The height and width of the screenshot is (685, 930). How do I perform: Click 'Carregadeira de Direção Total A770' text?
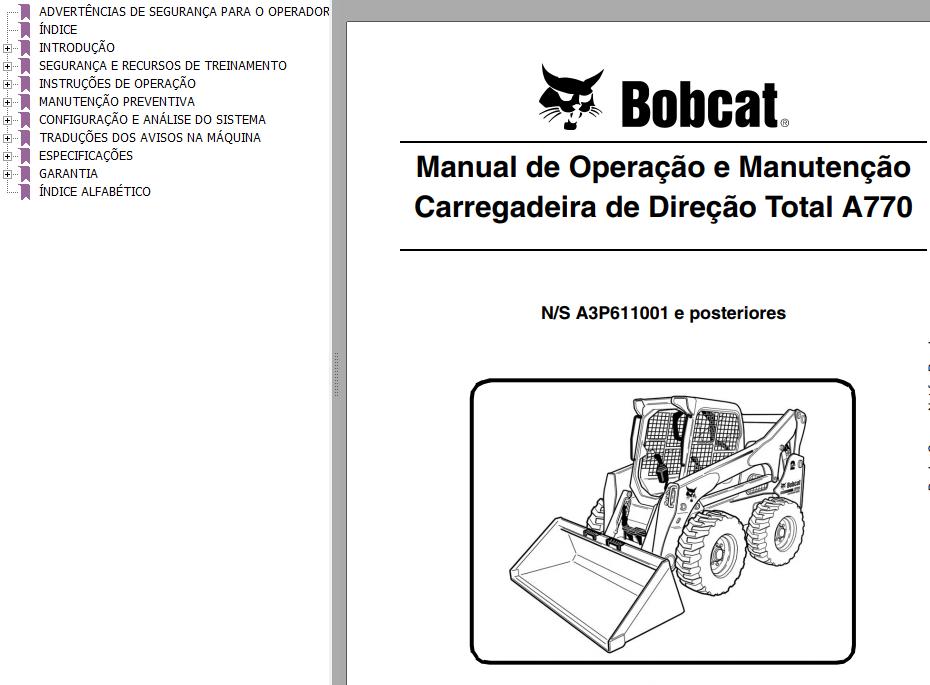(x=663, y=207)
